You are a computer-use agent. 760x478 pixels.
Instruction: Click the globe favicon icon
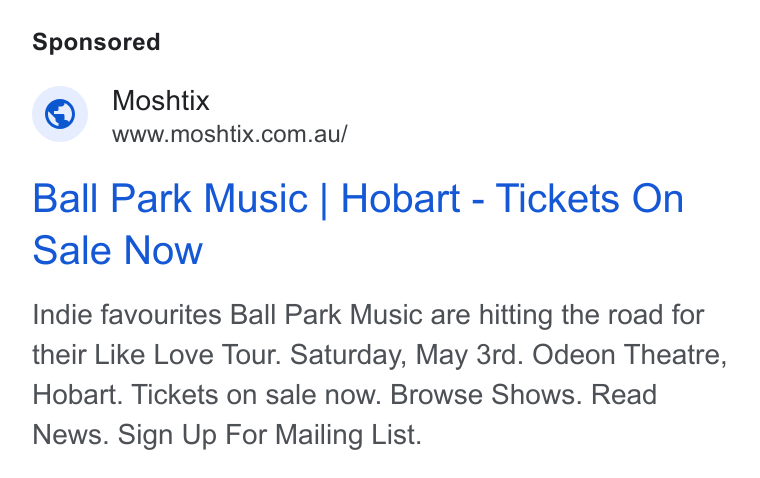(x=60, y=114)
